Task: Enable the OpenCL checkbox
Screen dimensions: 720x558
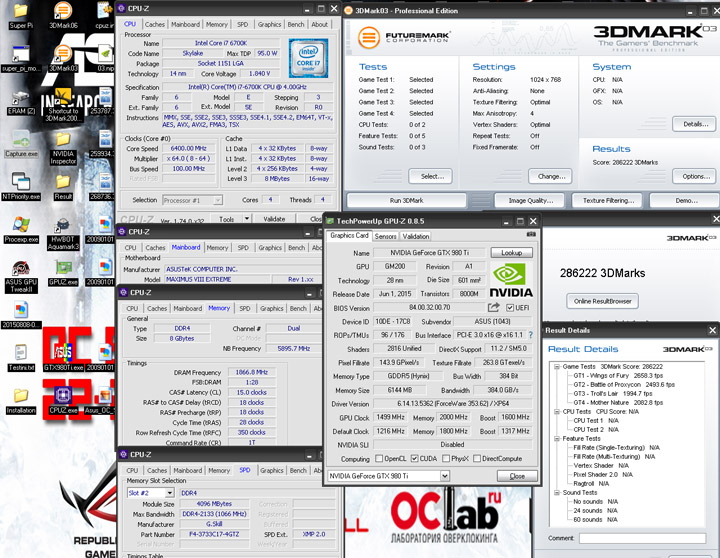Action: pyautogui.click(x=379, y=458)
